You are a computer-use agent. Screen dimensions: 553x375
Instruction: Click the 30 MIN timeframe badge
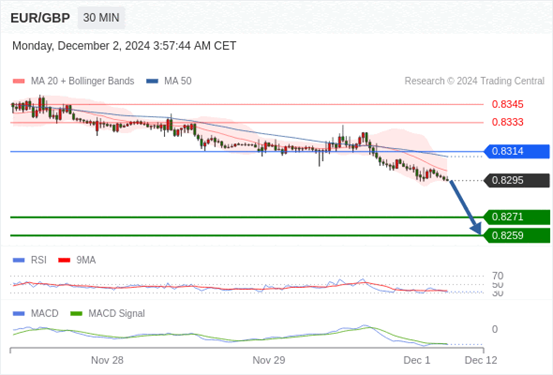pyautogui.click(x=101, y=18)
